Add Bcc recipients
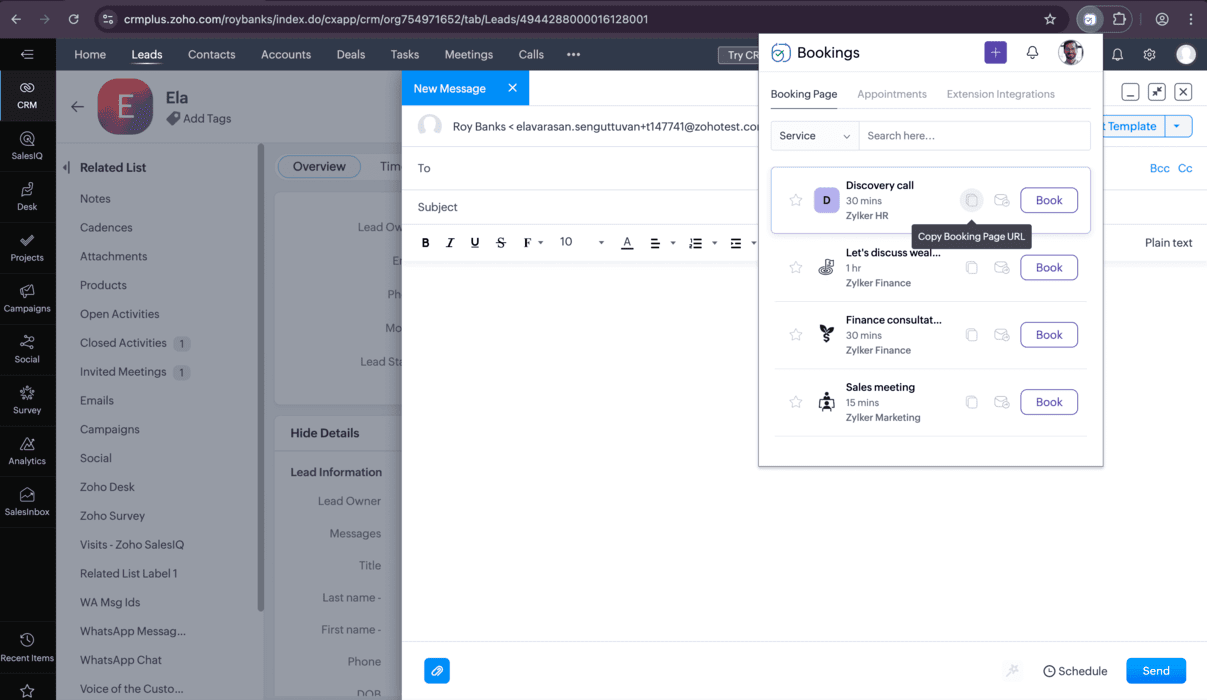Image resolution: width=1207 pixels, height=700 pixels. pyautogui.click(x=1159, y=168)
